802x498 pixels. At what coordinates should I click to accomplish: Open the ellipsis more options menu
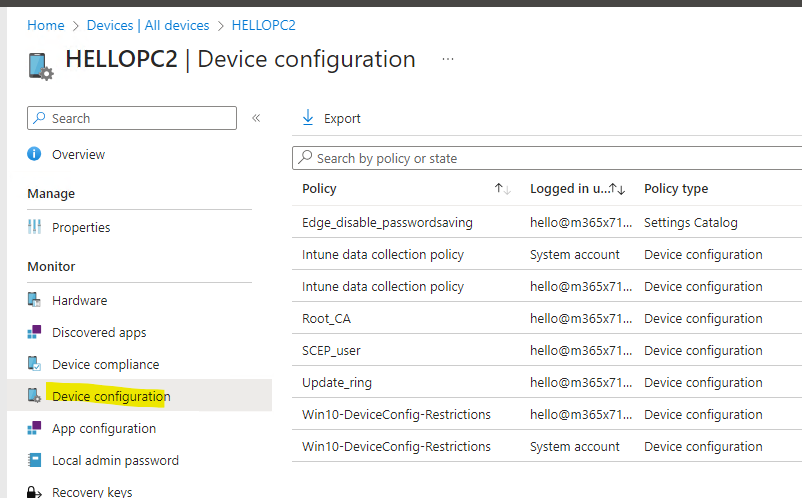(x=448, y=59)
